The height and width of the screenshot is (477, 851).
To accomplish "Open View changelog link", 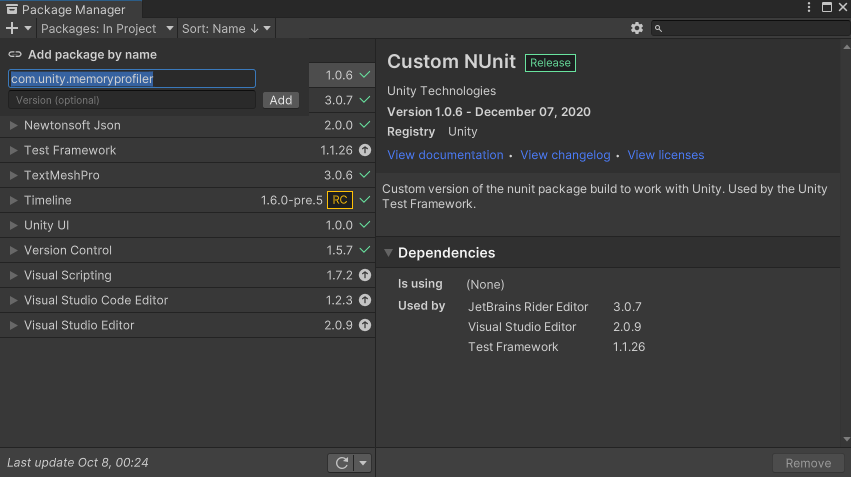I will [565, 155].
